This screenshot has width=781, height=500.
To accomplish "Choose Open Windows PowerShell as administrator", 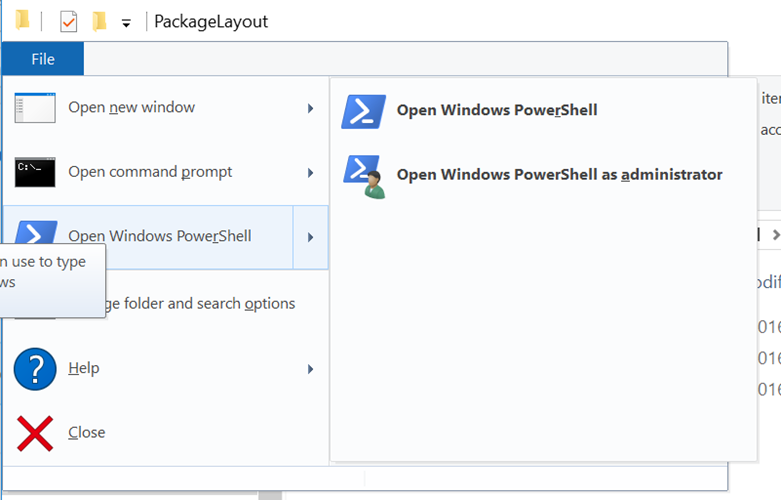I will [x=559, y=174].
